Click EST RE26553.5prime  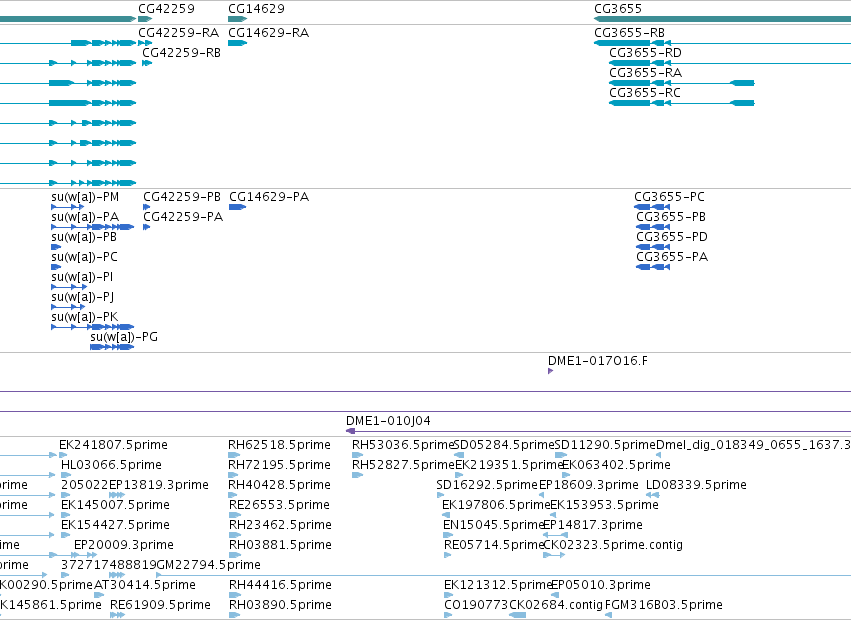(279, 505)
